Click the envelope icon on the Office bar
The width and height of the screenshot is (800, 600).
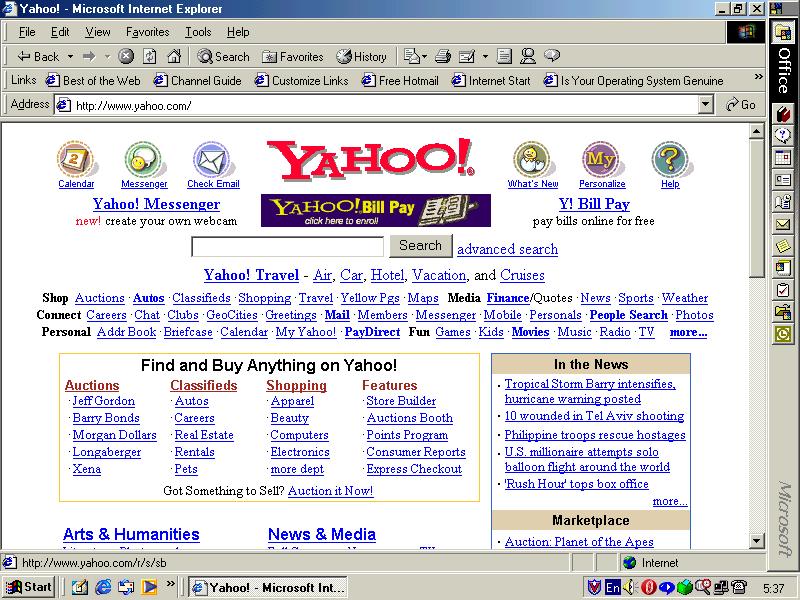pos(783,224)
